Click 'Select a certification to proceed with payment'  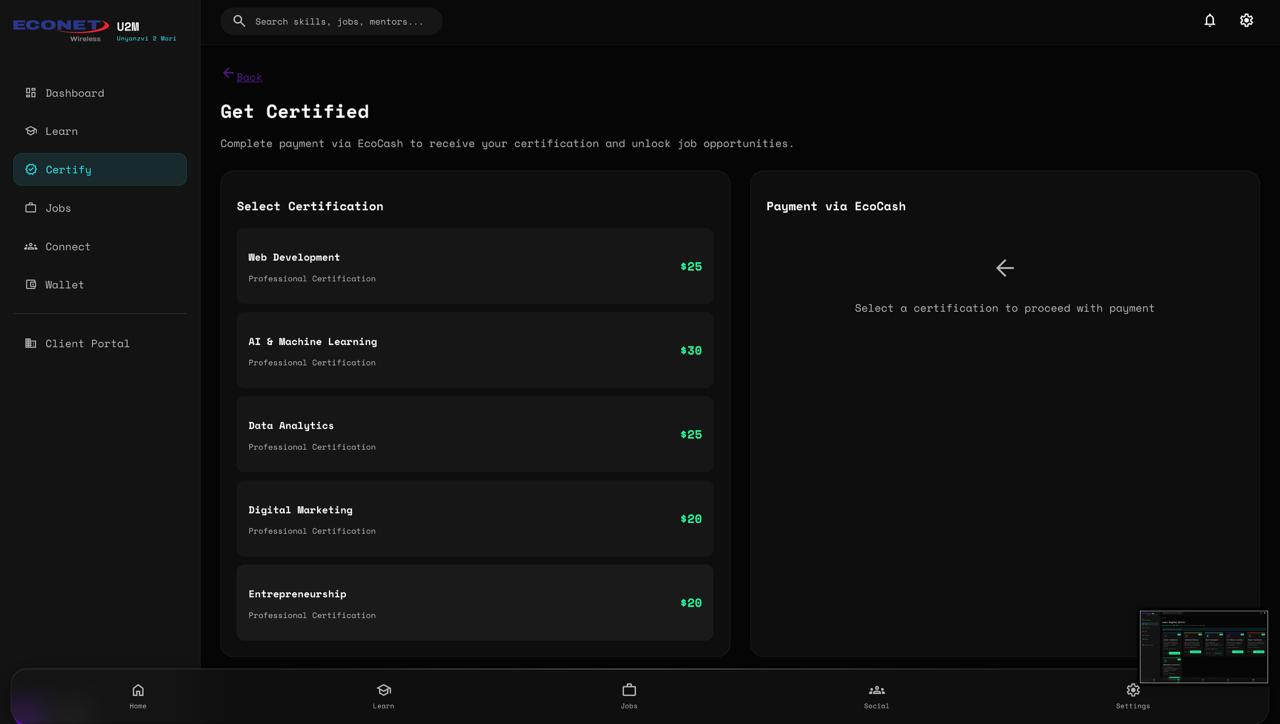1005,308
